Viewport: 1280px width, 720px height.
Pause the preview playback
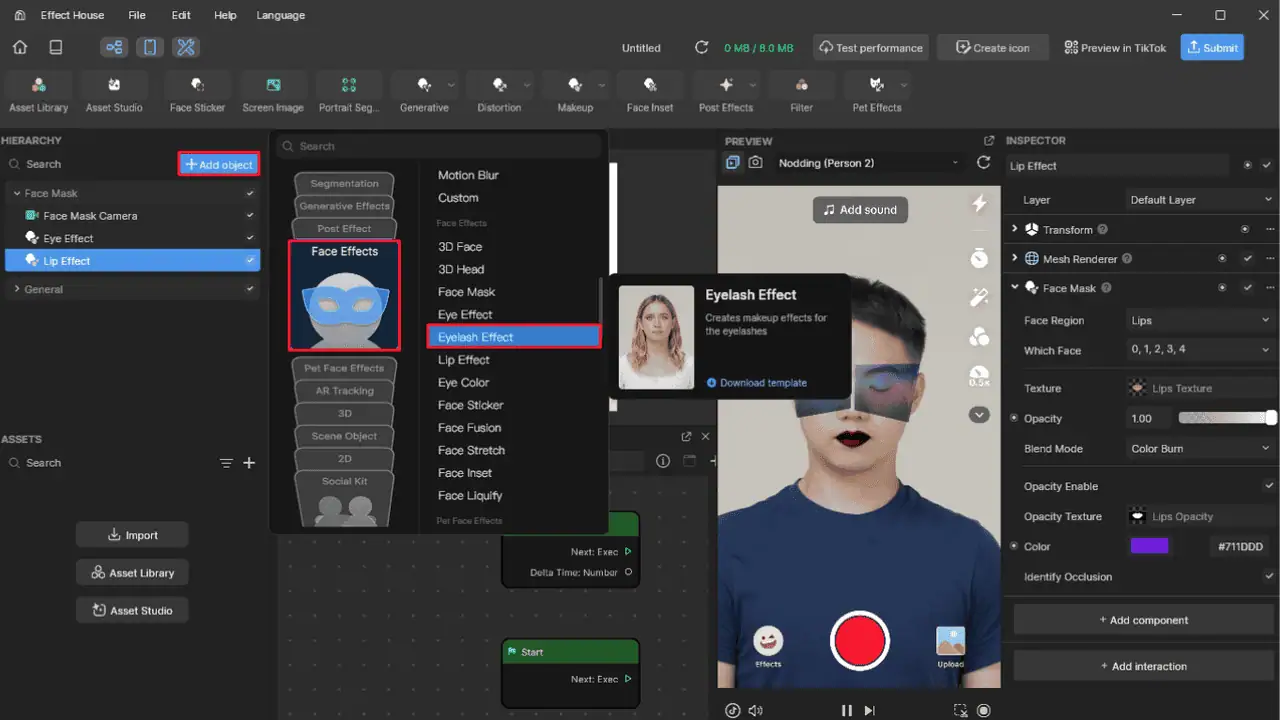coord(846,710)
